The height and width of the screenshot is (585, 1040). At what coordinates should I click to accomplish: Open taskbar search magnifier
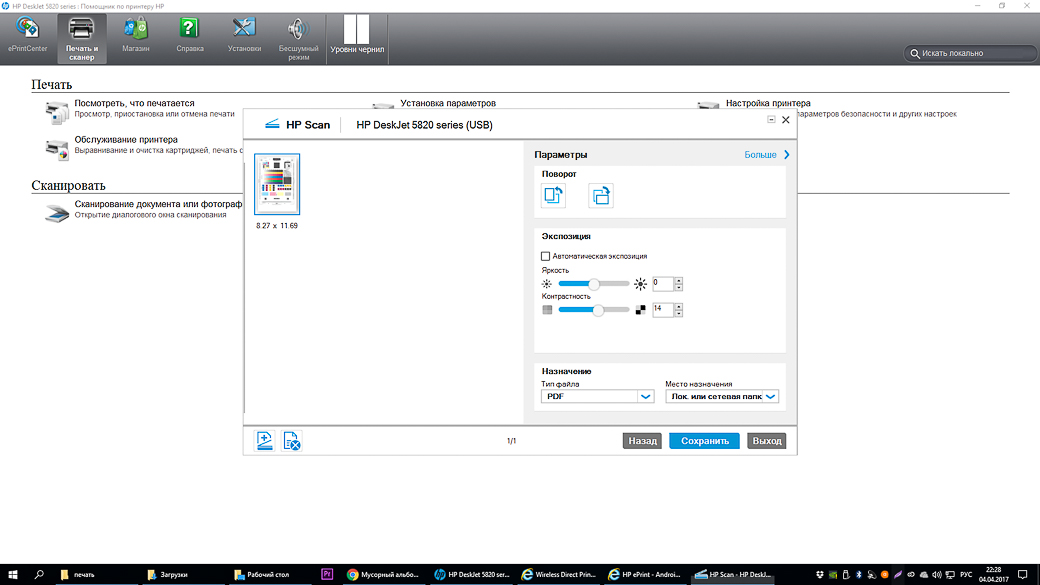(x=38, y=574)
